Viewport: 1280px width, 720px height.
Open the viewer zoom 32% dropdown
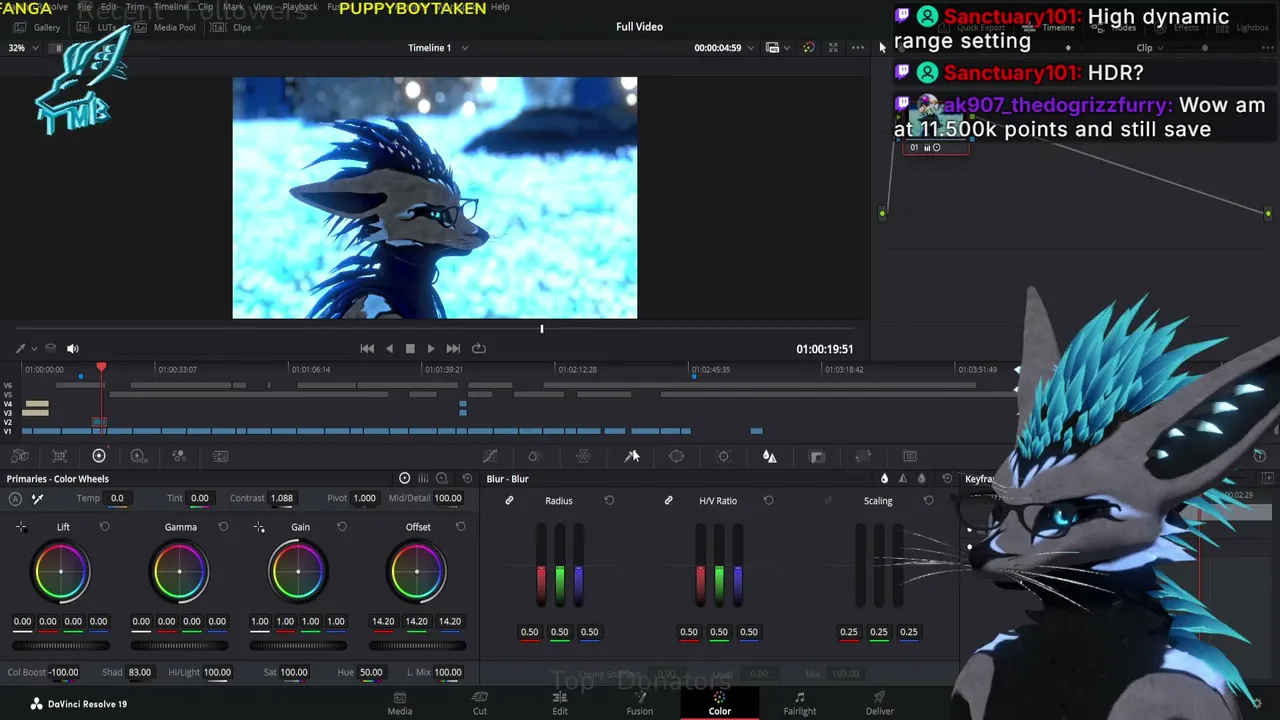tap(22, 48)
